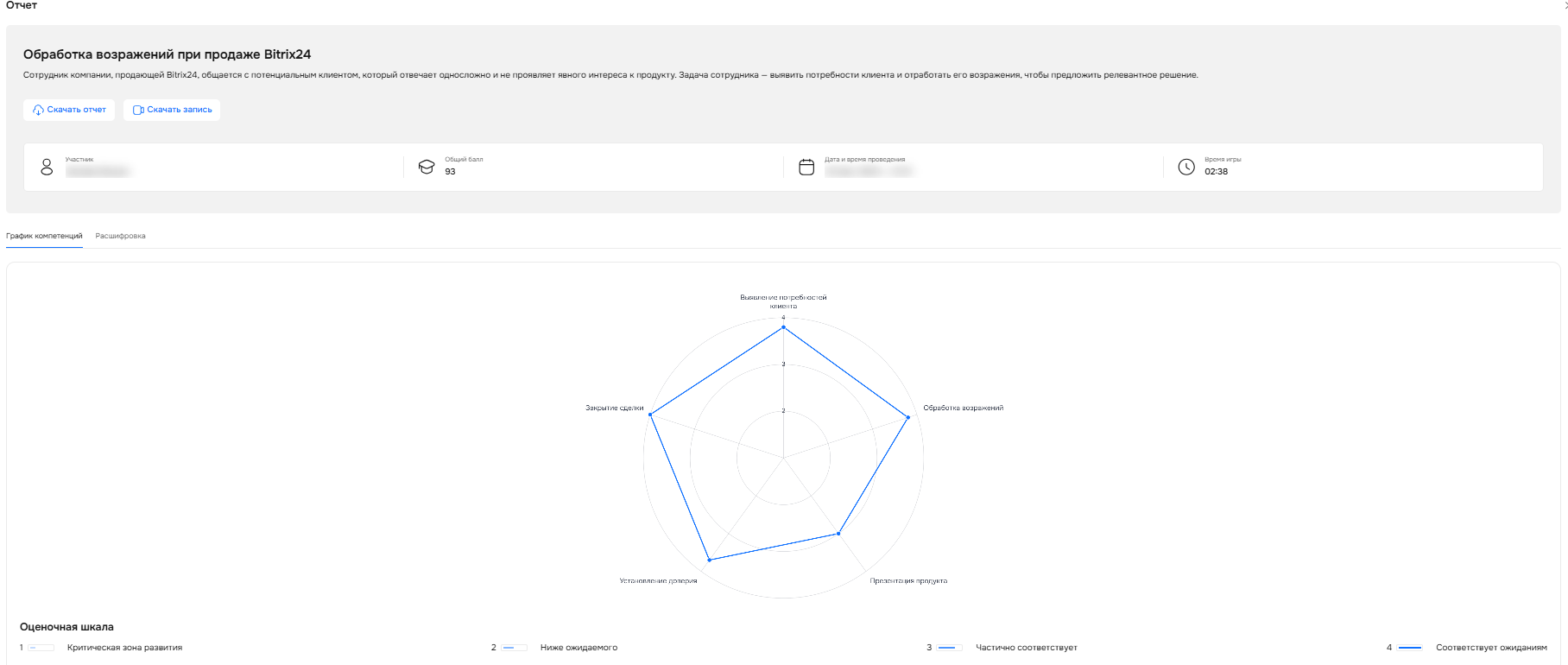Click chart label Установление доверия
1568x665 pixels.
click(658, 581)
